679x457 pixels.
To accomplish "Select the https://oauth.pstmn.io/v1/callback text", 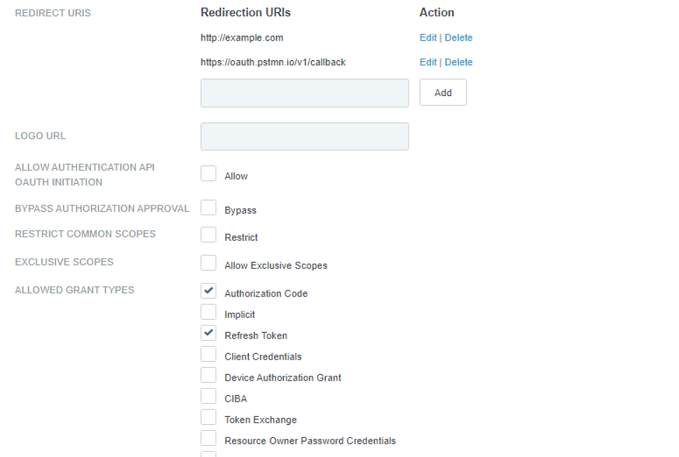I will coord(273,62).
